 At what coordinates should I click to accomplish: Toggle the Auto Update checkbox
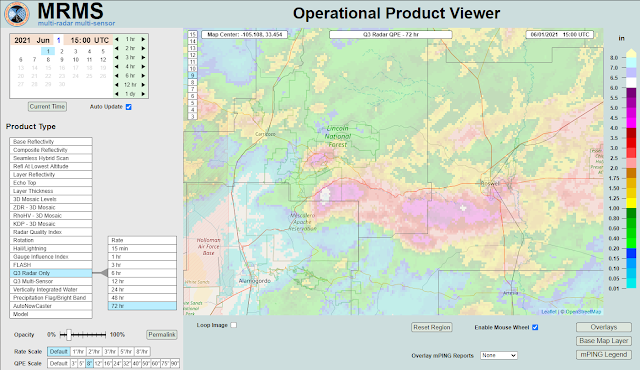[x=129, y=107]
